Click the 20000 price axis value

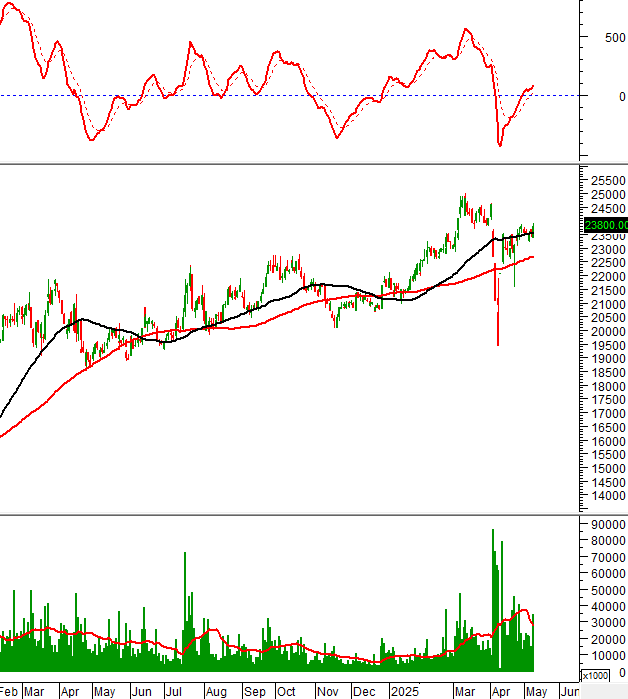tap(608, 332)
